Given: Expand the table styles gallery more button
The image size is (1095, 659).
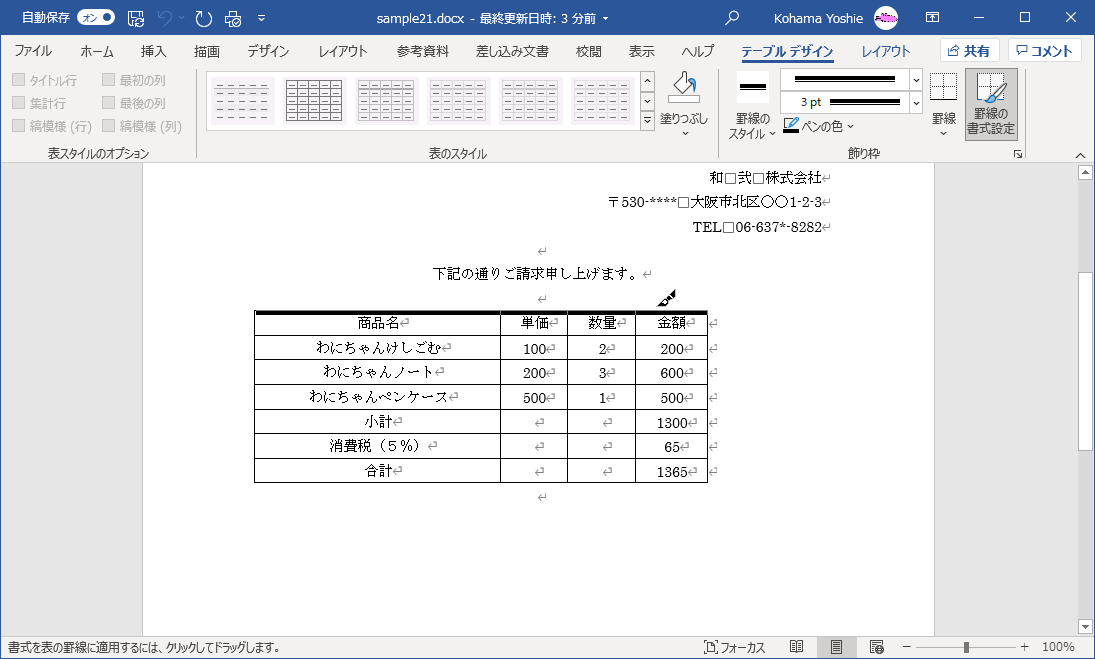Looking at the screenshot, I should (x=647, y=121).
